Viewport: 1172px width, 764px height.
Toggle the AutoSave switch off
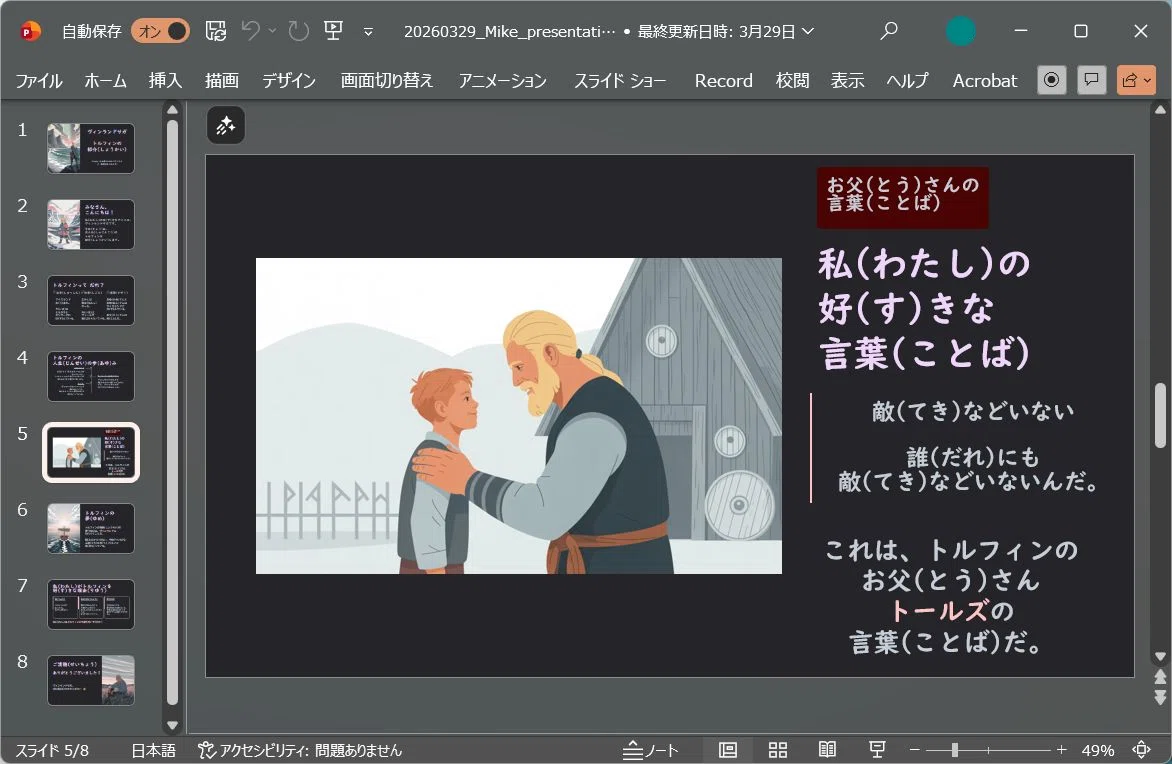click(160, 31)
